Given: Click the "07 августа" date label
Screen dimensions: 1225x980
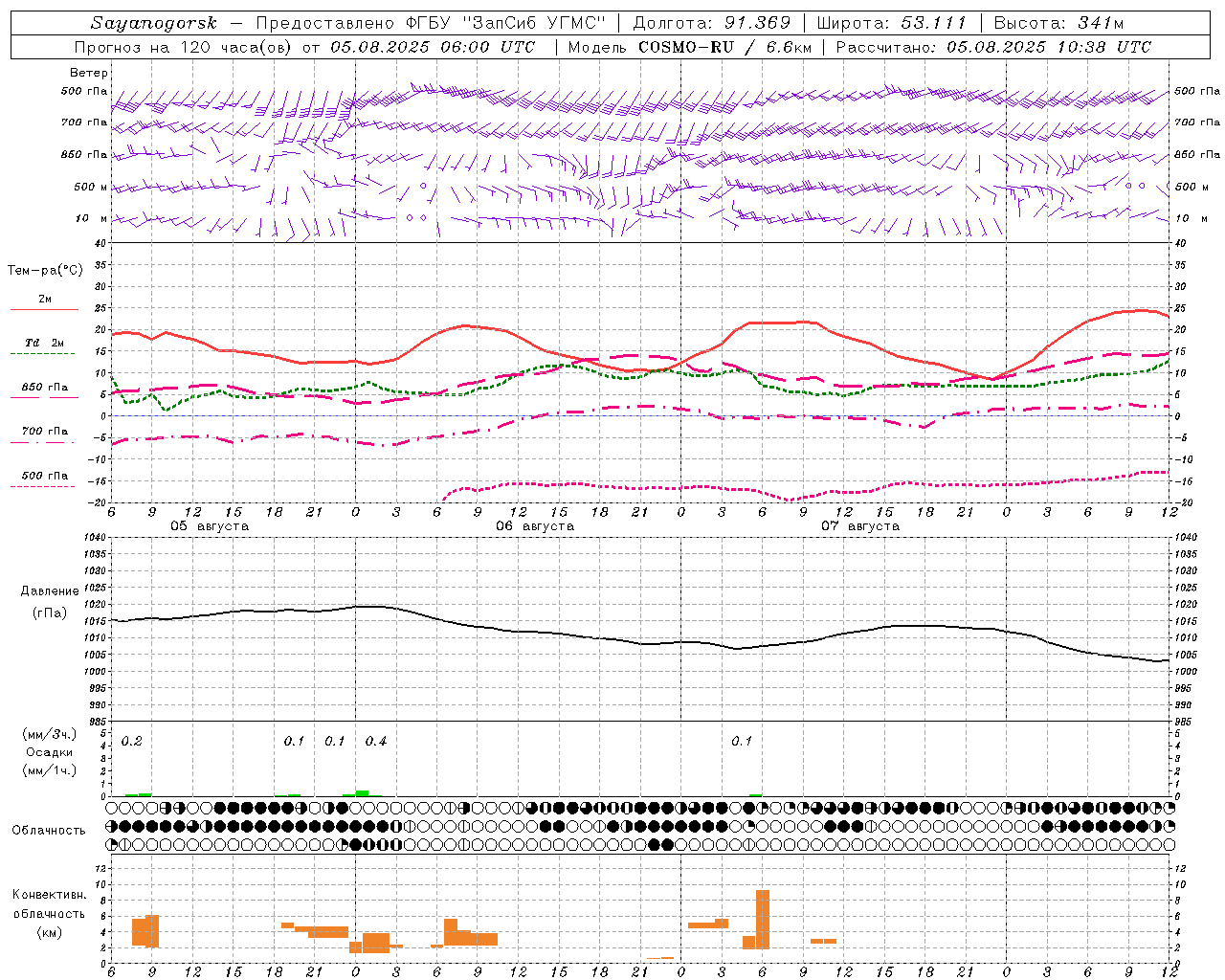Looking at the screenshot, I should tap(860, 526).
